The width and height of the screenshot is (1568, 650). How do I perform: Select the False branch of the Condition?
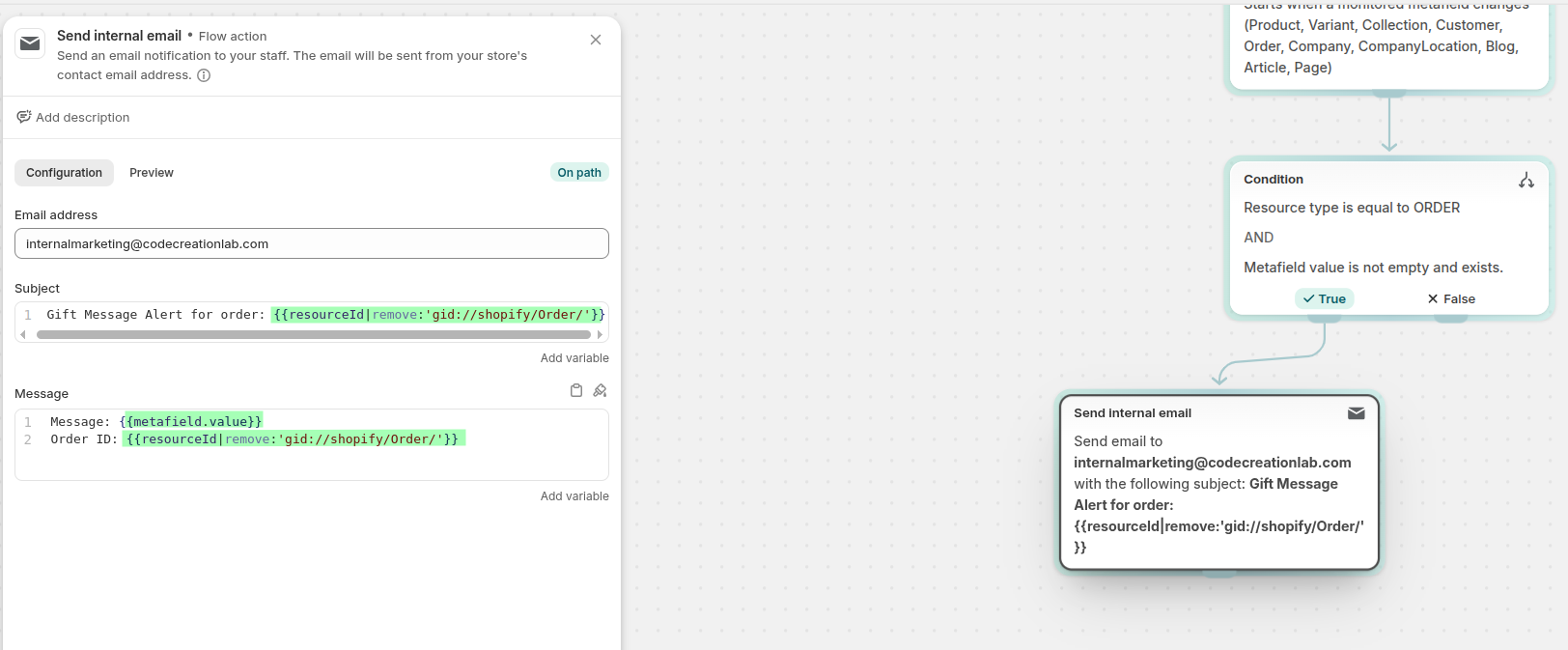pyautogui.click(x=1450, y=299)
